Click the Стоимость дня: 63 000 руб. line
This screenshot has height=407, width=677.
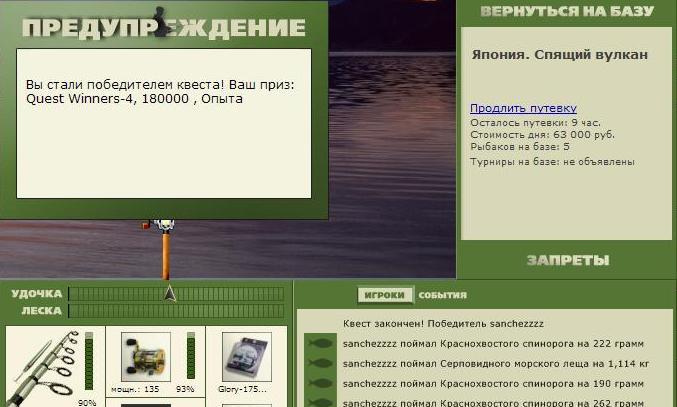point(542,135)
